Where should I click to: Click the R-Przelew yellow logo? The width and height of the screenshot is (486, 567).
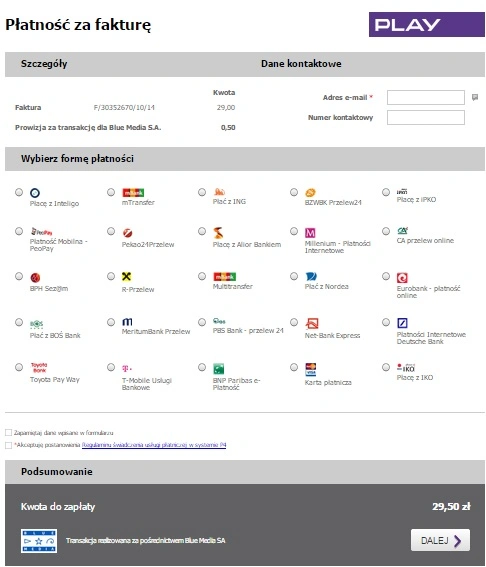point(127,277)
